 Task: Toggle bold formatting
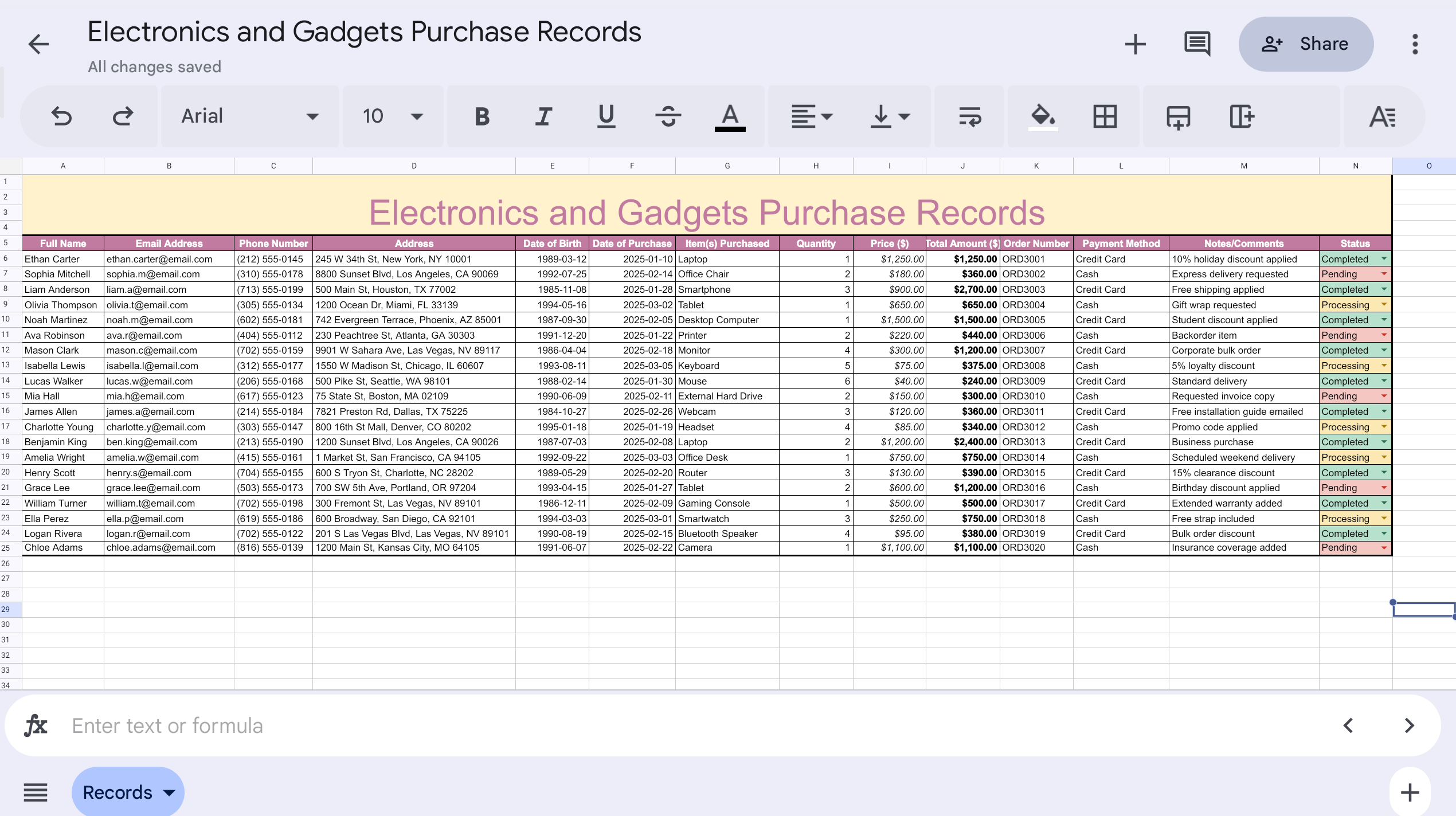[x=482, y=116]
